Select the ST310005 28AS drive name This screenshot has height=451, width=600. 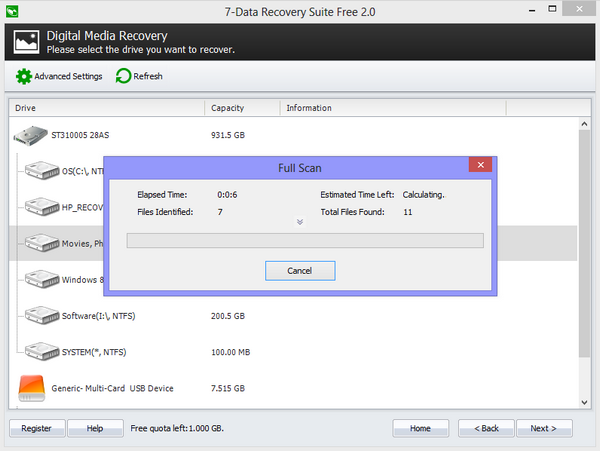coord(80,135)
